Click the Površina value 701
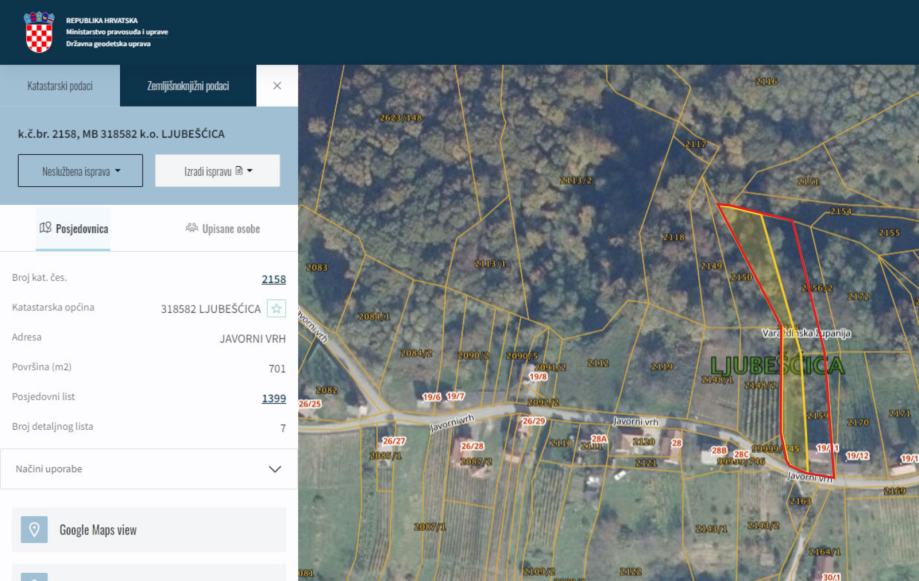 pyautogui.click(x=277, y=369)
